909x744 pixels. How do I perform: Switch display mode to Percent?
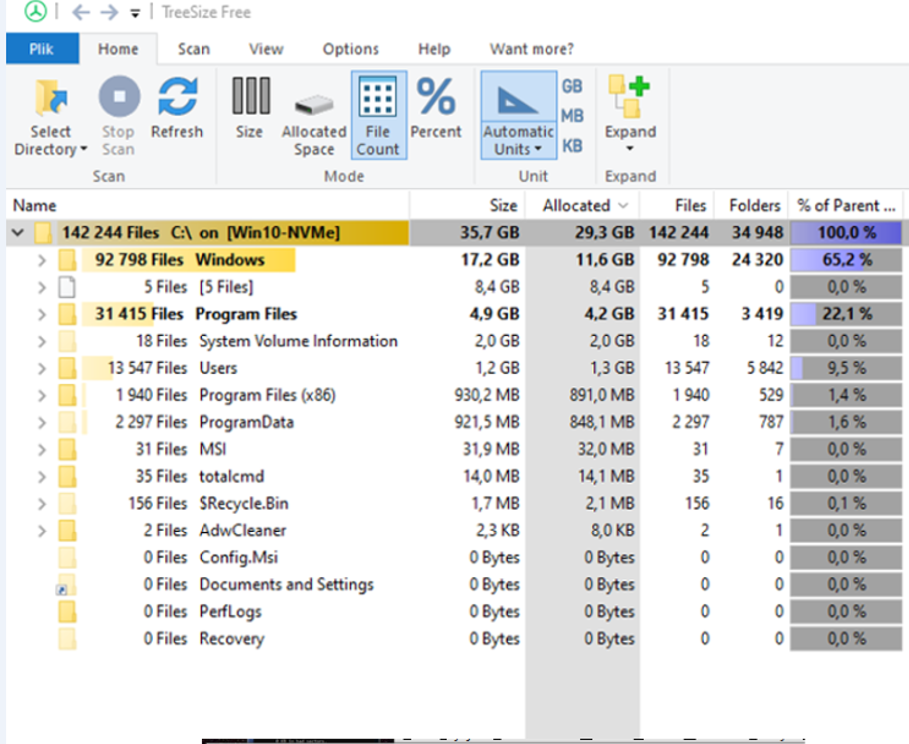click(436, 108)
